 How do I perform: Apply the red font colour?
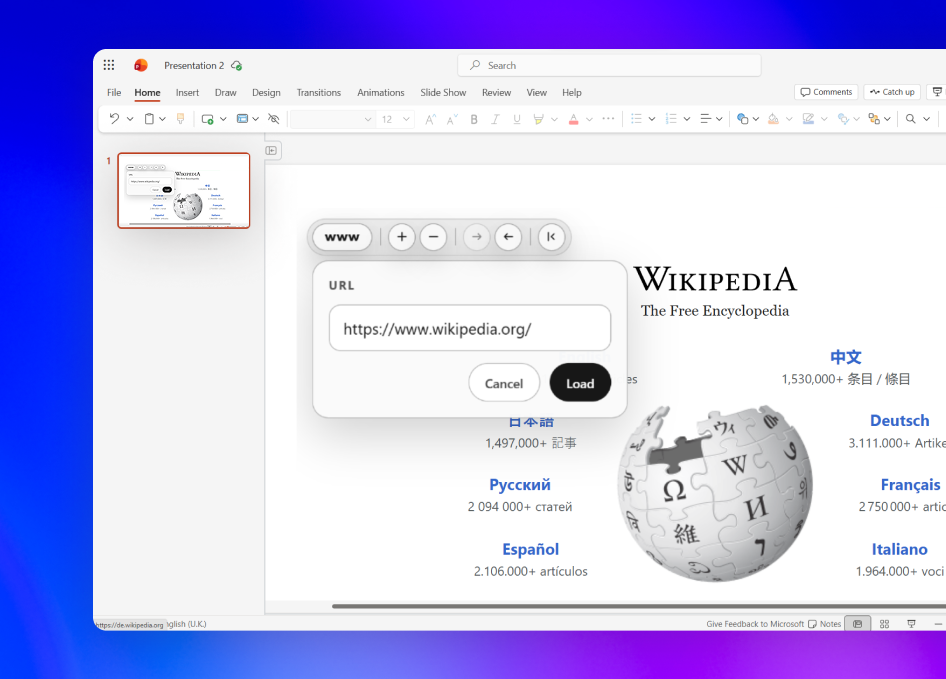point(574,119)
